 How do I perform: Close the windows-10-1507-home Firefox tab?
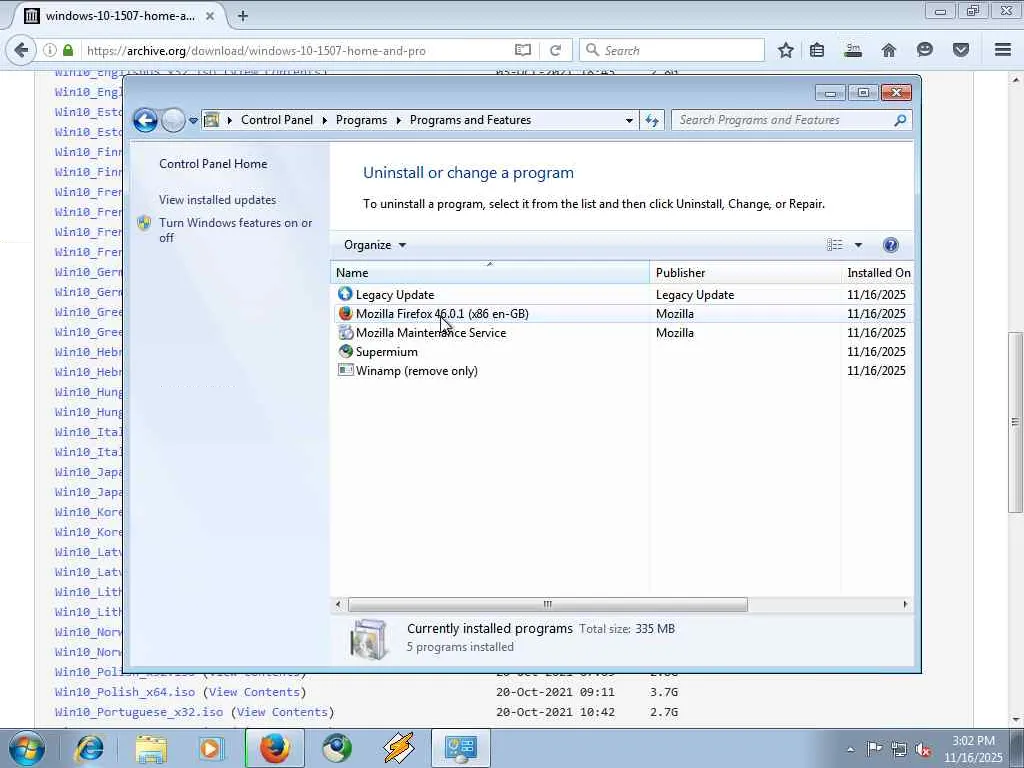pos(210,16)
